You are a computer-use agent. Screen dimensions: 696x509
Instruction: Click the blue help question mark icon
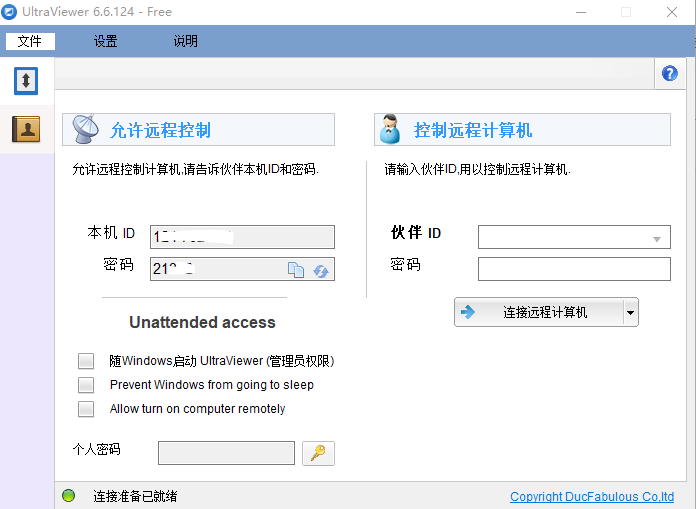(670, 74)
